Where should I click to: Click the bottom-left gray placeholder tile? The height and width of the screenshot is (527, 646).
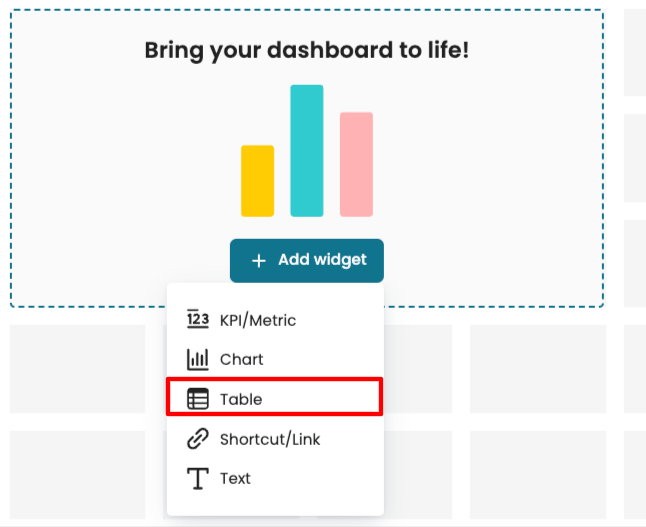tap(77, 475)
